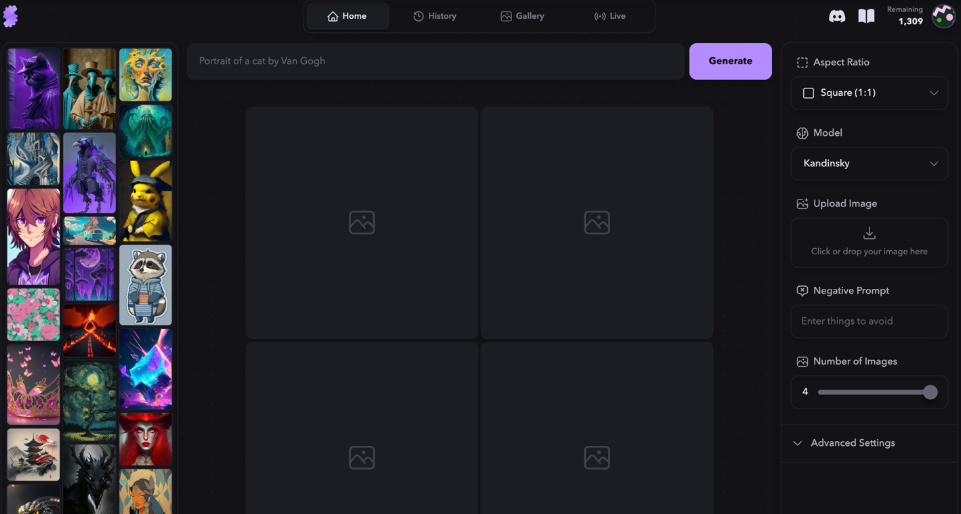Select the purple crow figure thumbnail

[89, 173]
